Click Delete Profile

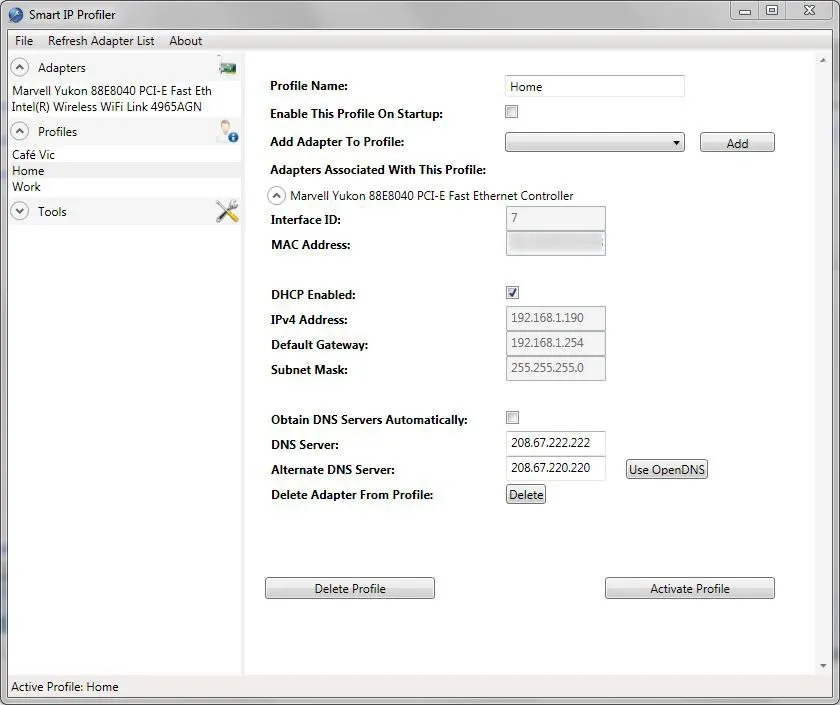[x=349, y=588]
